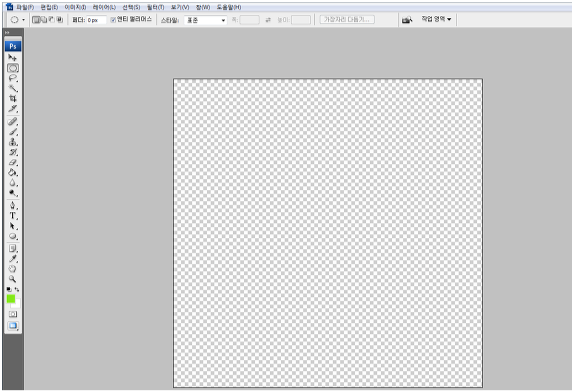Select the Type tool
This screenshot has width=574, height=392.
13,216
